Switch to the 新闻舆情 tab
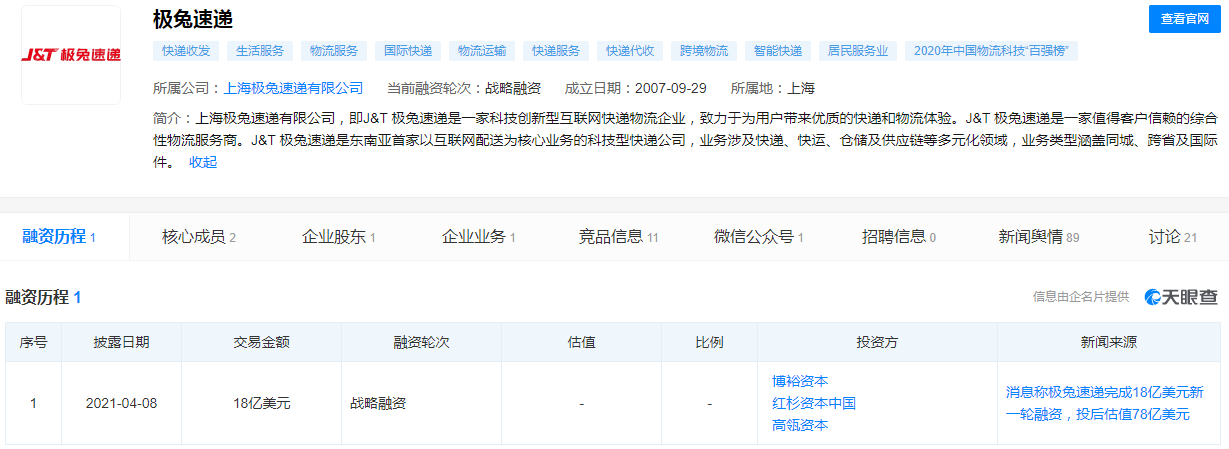Screen dimensions: 1229x449 click(1039, 237)
